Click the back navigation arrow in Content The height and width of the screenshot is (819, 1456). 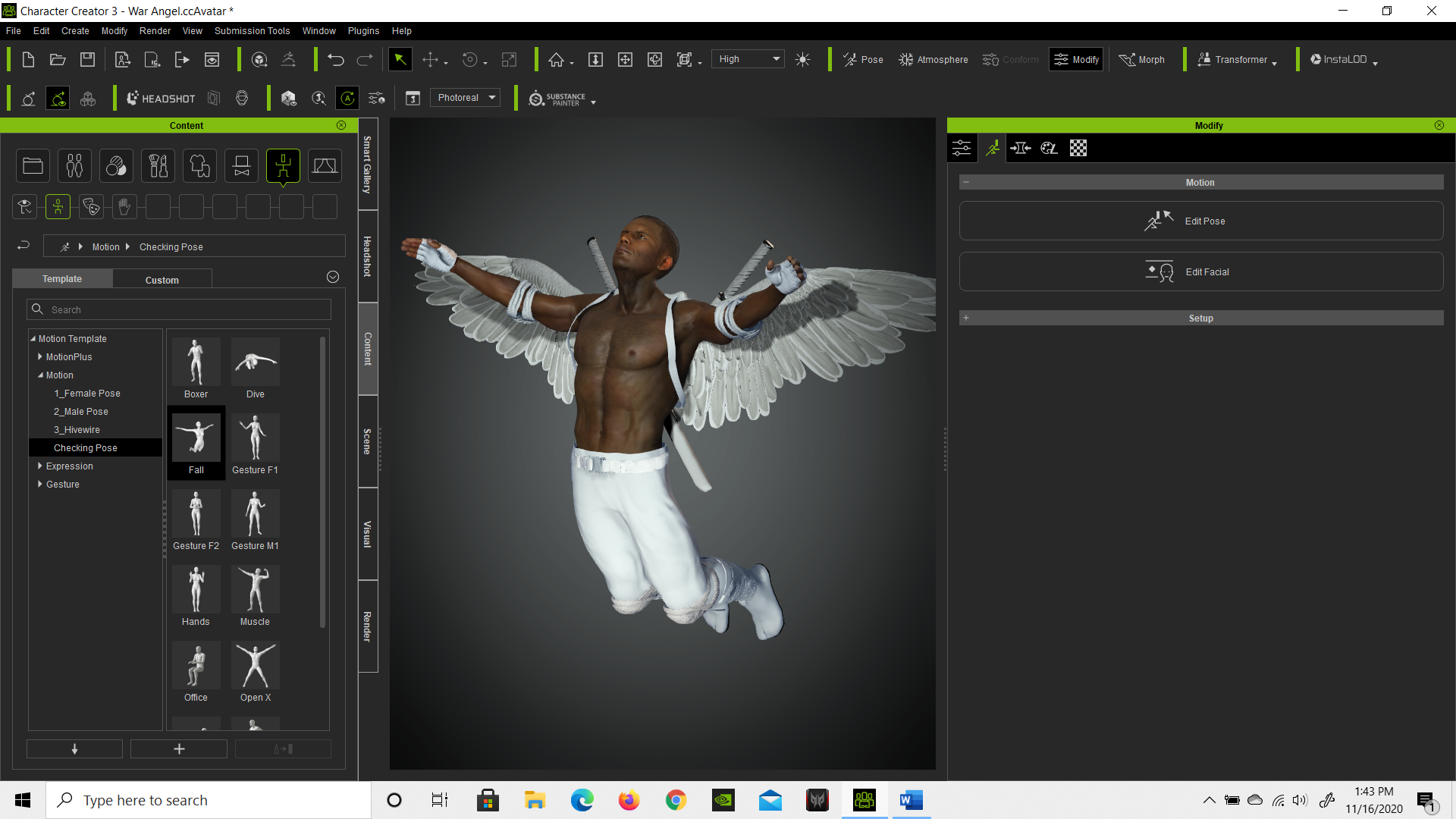click(x=24, y=246)
